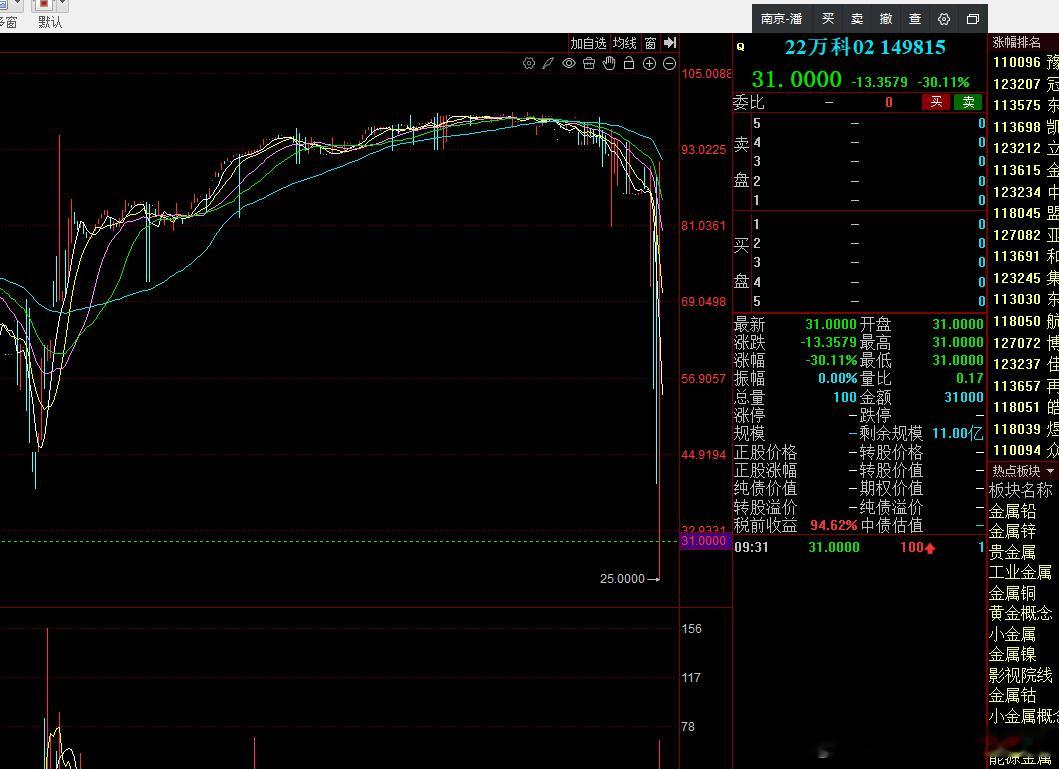Open the 金属铅 sector
The height and width of the screenshot is (769, 1059).
click(x=1012, y=511)
